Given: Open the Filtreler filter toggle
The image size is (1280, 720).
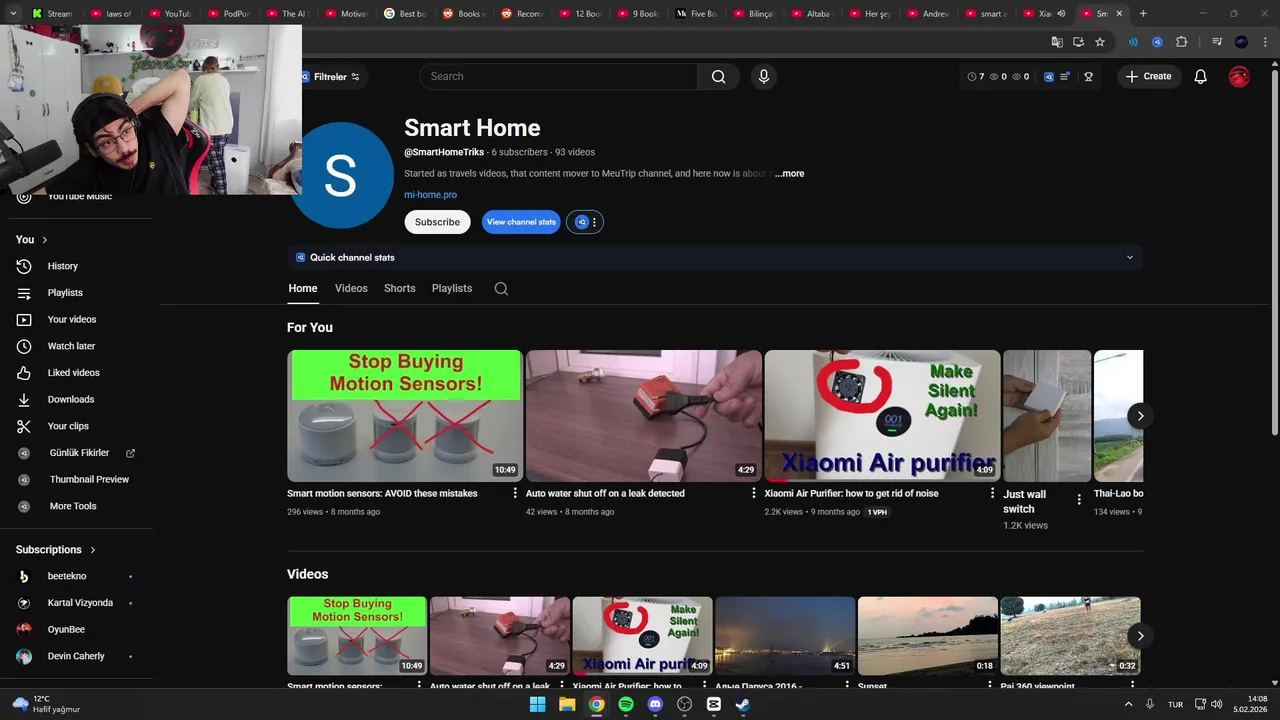Looking at the screenshot, I should (336, 76).
